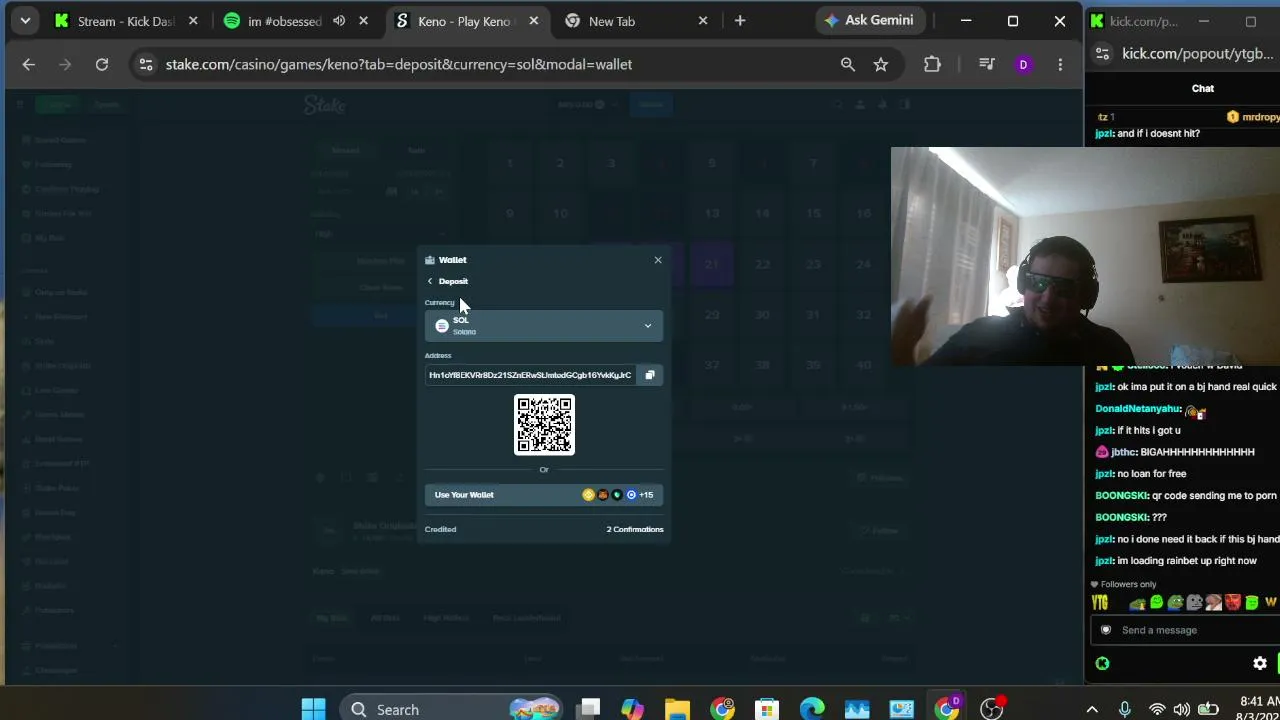
Task: Bookmark this page with the star
Action: pyautogui.click(x=881, y=64)
